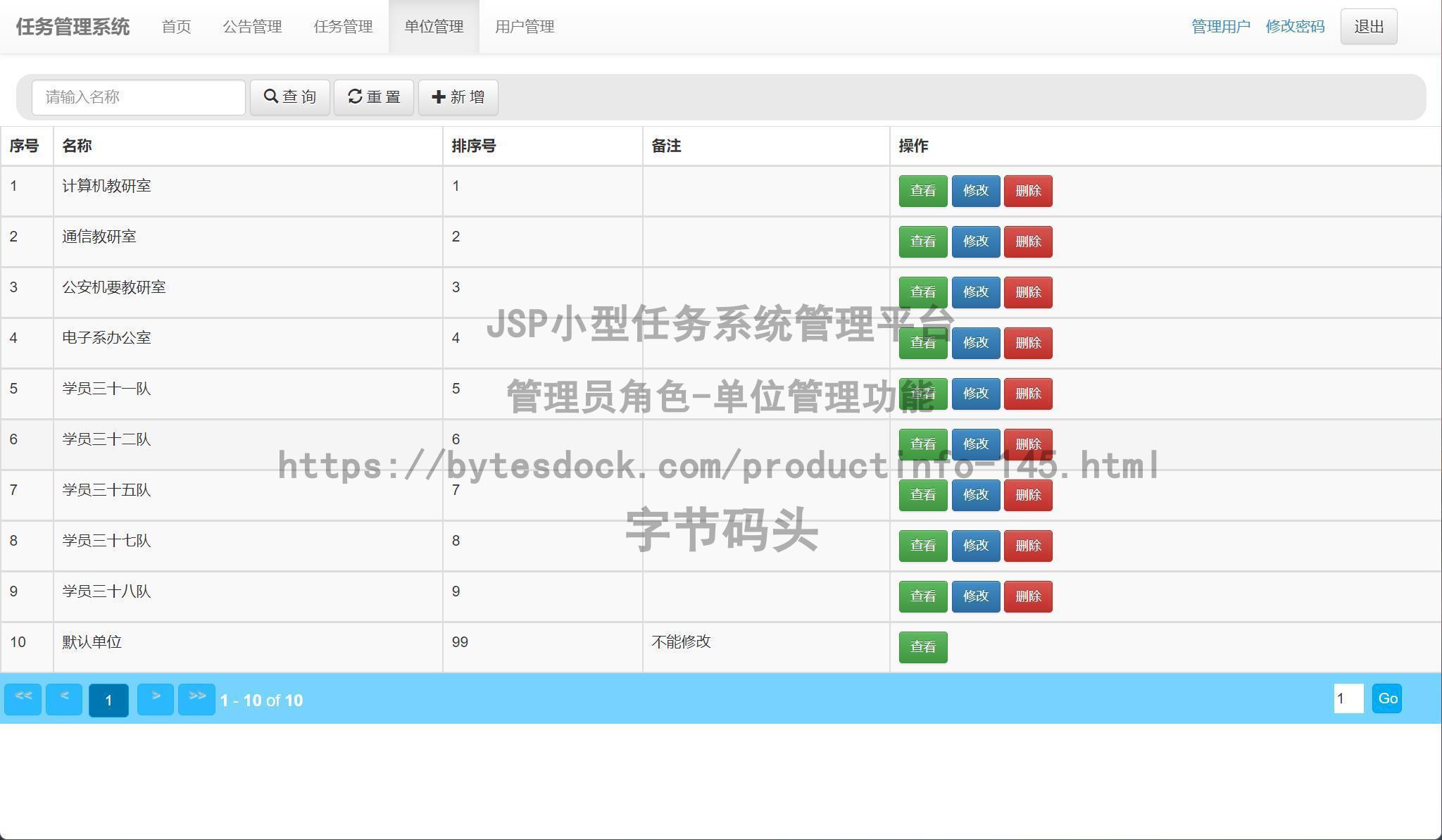View the 公安机要教研室 row
Screen dimensions: 1442x840
point(923,292)
